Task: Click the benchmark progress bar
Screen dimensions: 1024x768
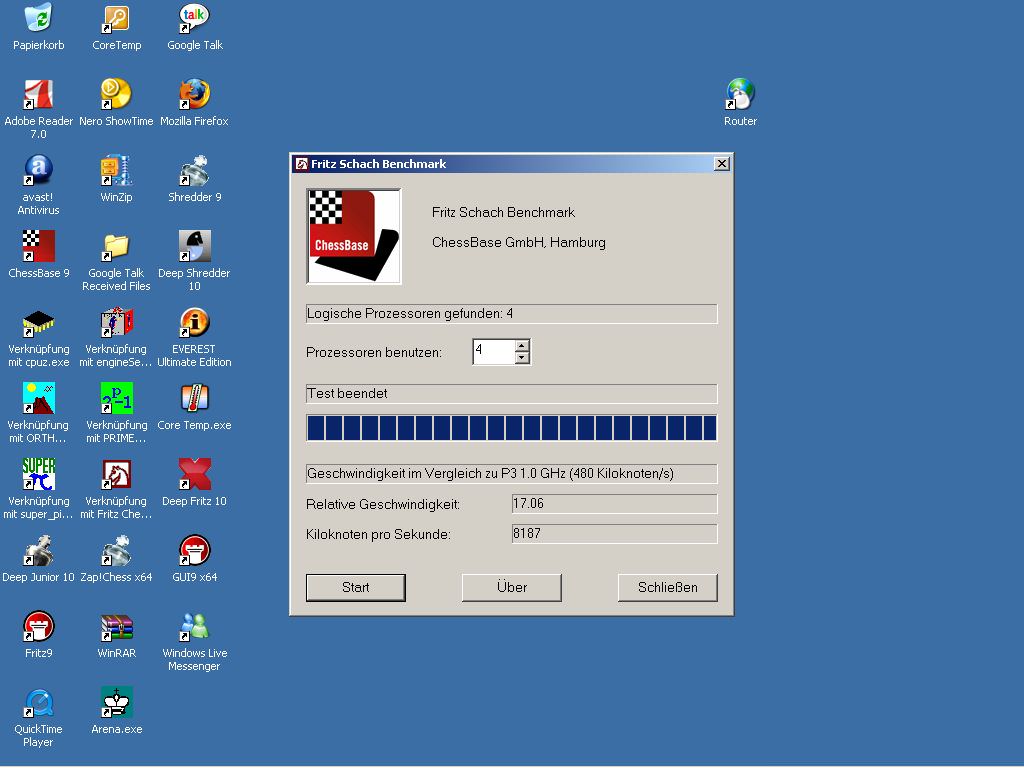Action: [x=512, y=428]
